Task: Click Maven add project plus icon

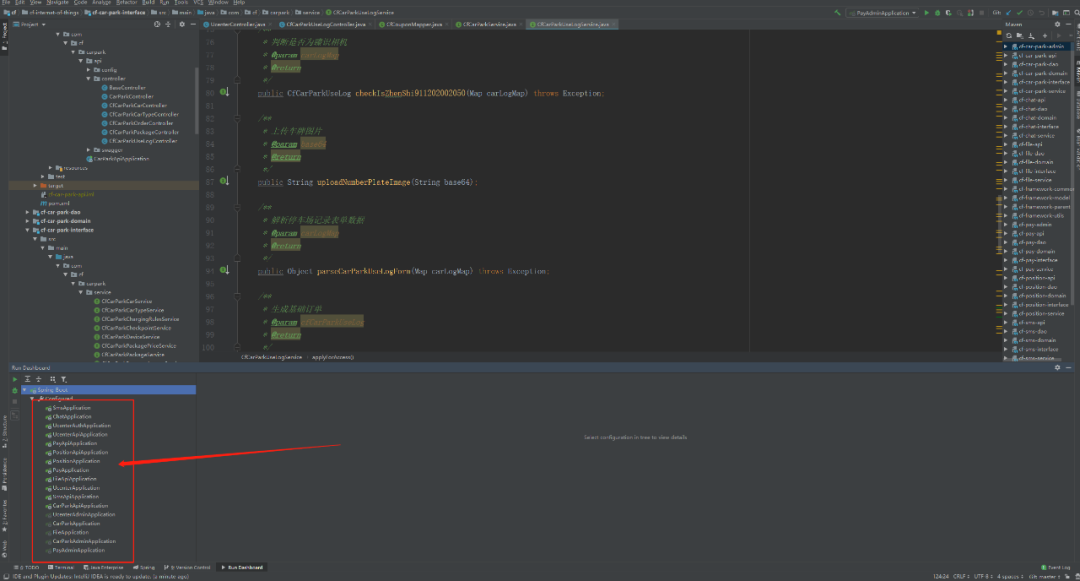Action: coord(1045,36)
